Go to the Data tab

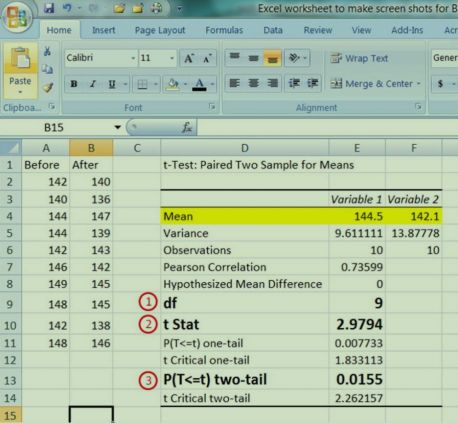(273, 30)
